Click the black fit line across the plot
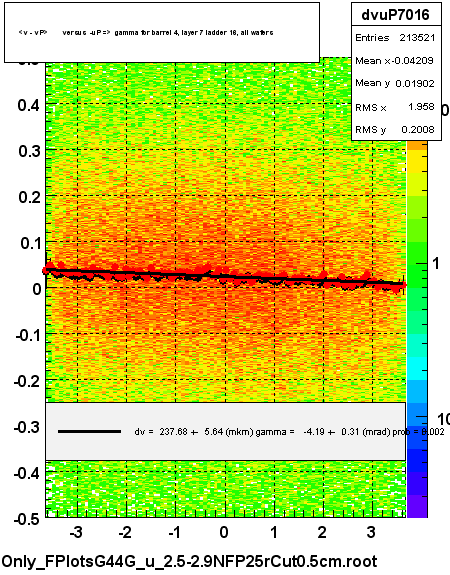450x575 pixels. (x=225, y=276)
